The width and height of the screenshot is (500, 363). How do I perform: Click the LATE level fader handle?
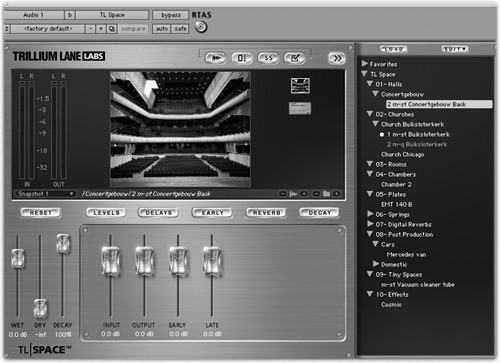pyautogui.click(x=212, y=261)
